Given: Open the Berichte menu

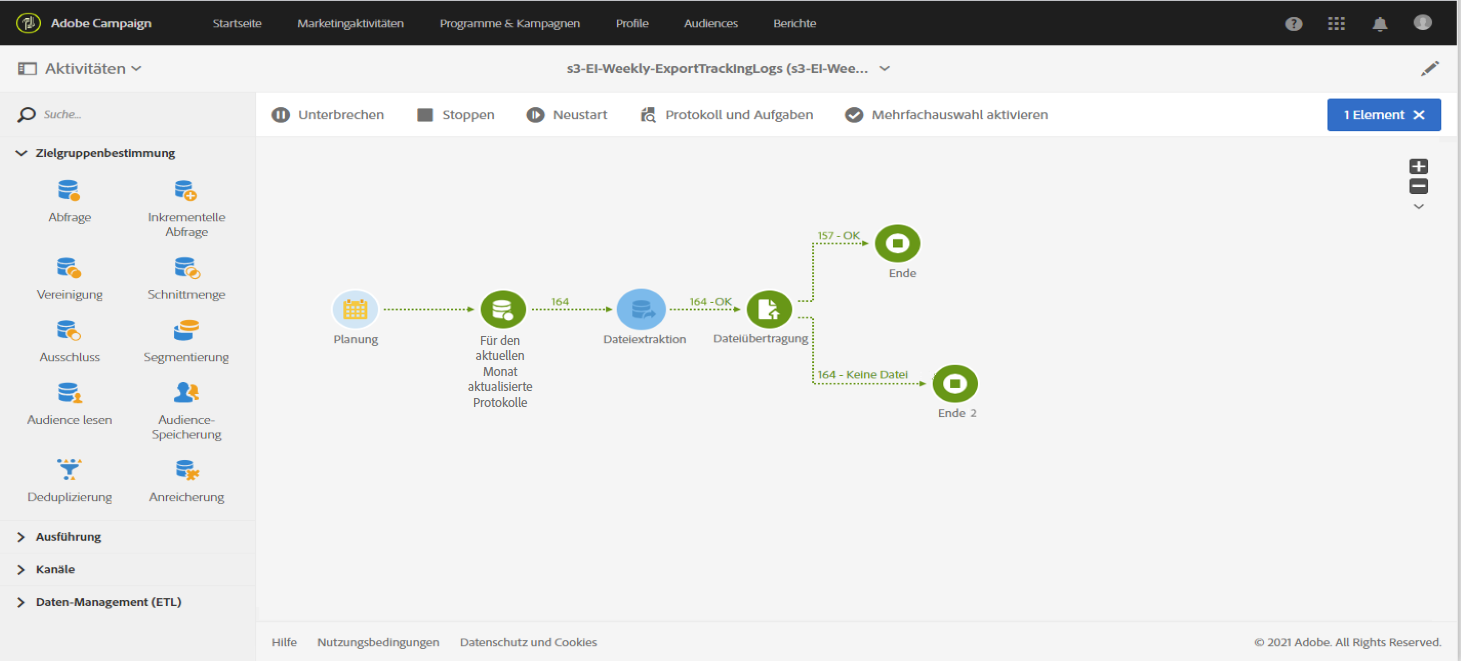Looking at the screenshot, I should (795, 23).
